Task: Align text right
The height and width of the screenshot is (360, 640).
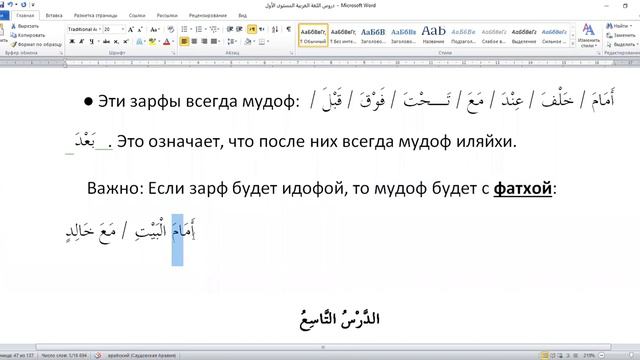Action: tap(204, 41)
